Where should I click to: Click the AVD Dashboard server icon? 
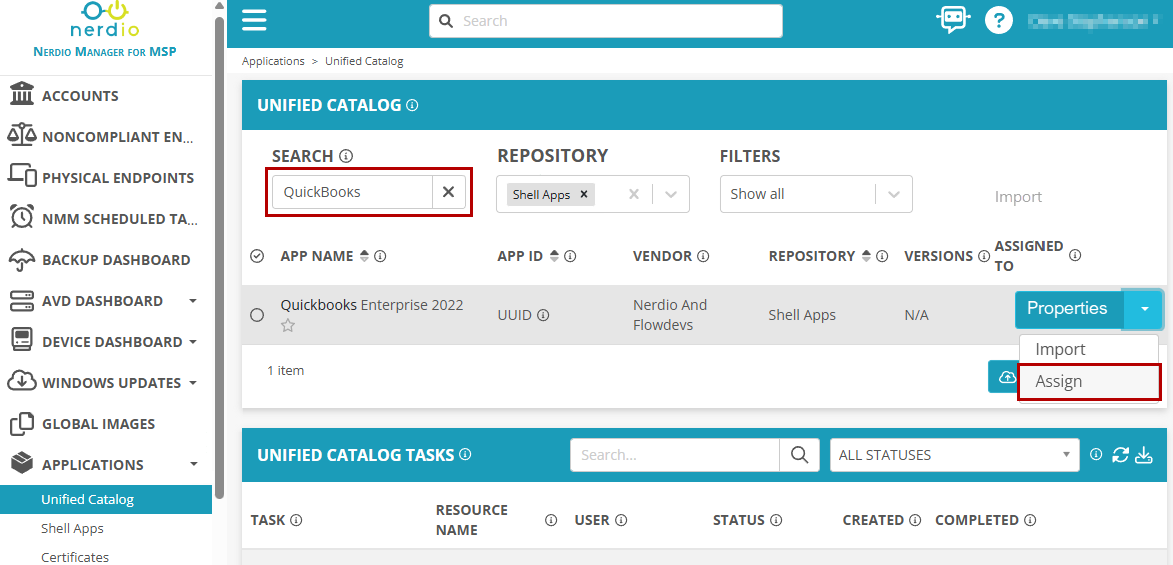pyautogui.click(x=22, y=301)
